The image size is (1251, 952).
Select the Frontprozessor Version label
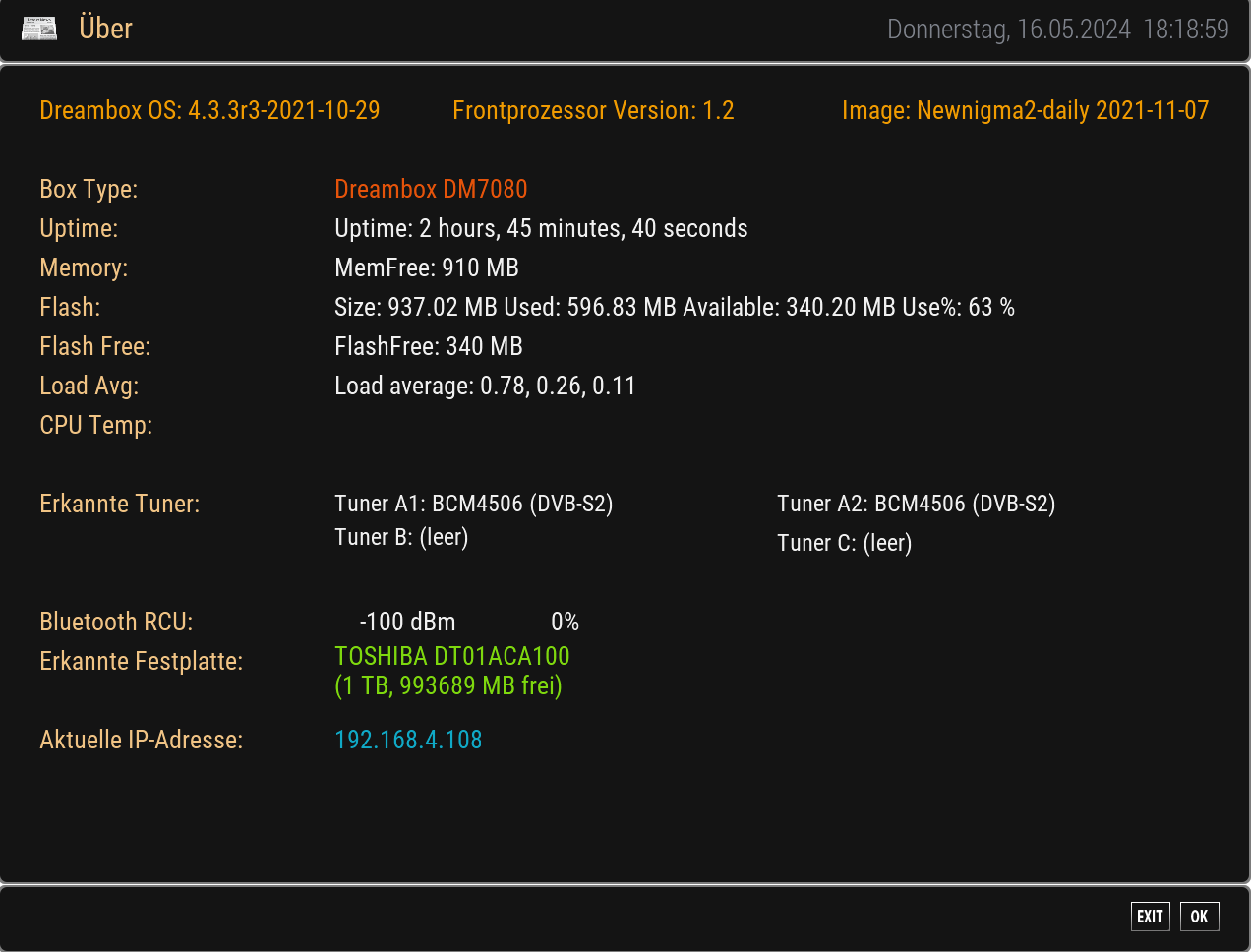593,110
